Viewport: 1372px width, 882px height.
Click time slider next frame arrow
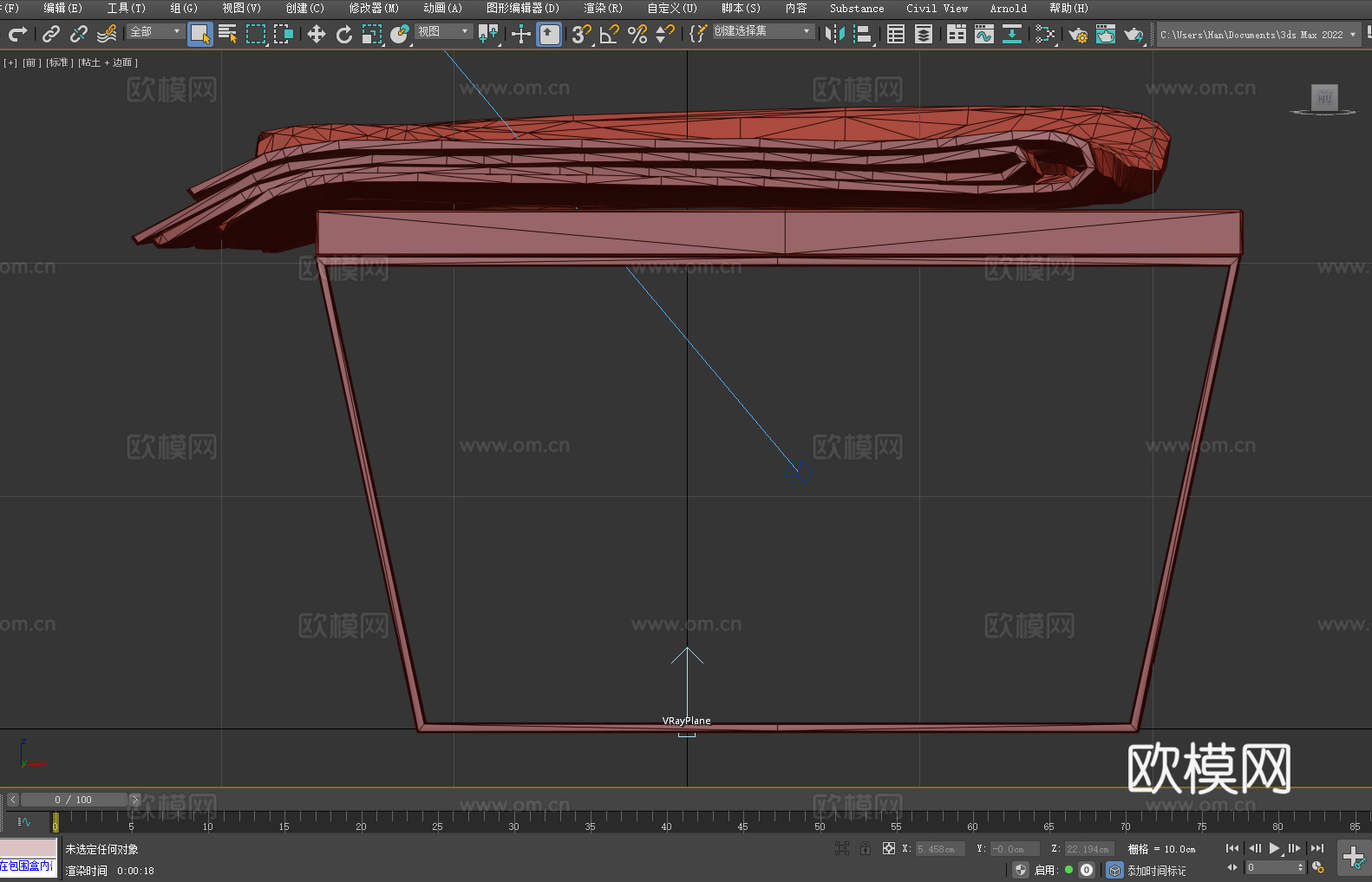[x=134, y=800]
